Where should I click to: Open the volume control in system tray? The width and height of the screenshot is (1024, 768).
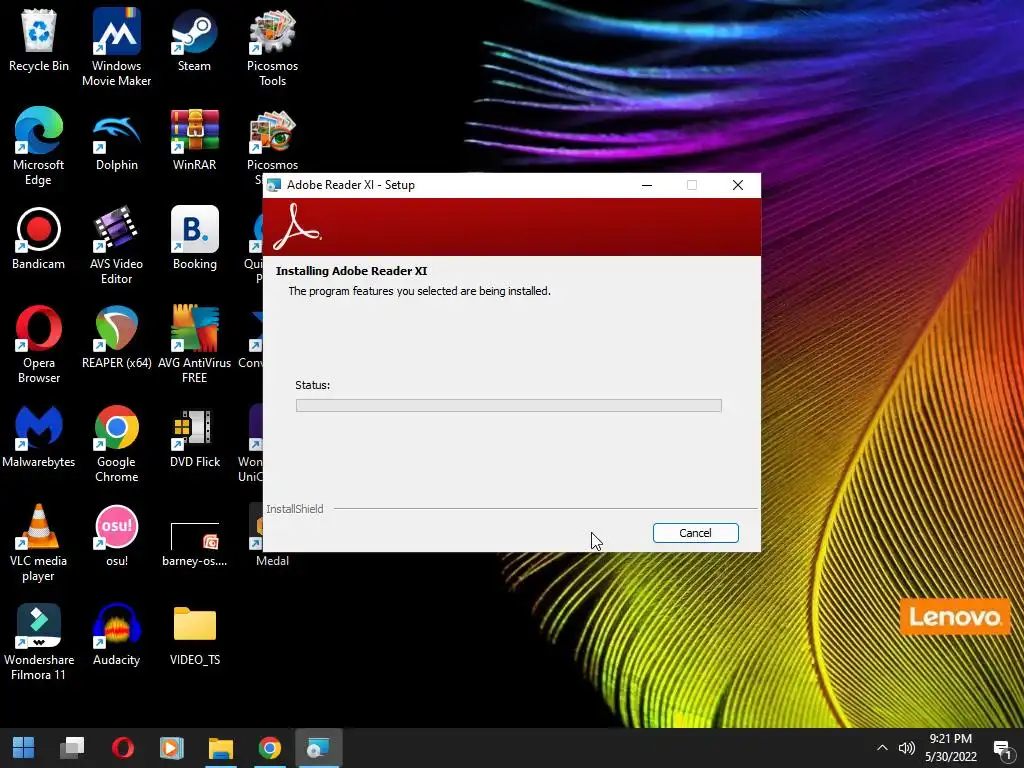(906, 748)
